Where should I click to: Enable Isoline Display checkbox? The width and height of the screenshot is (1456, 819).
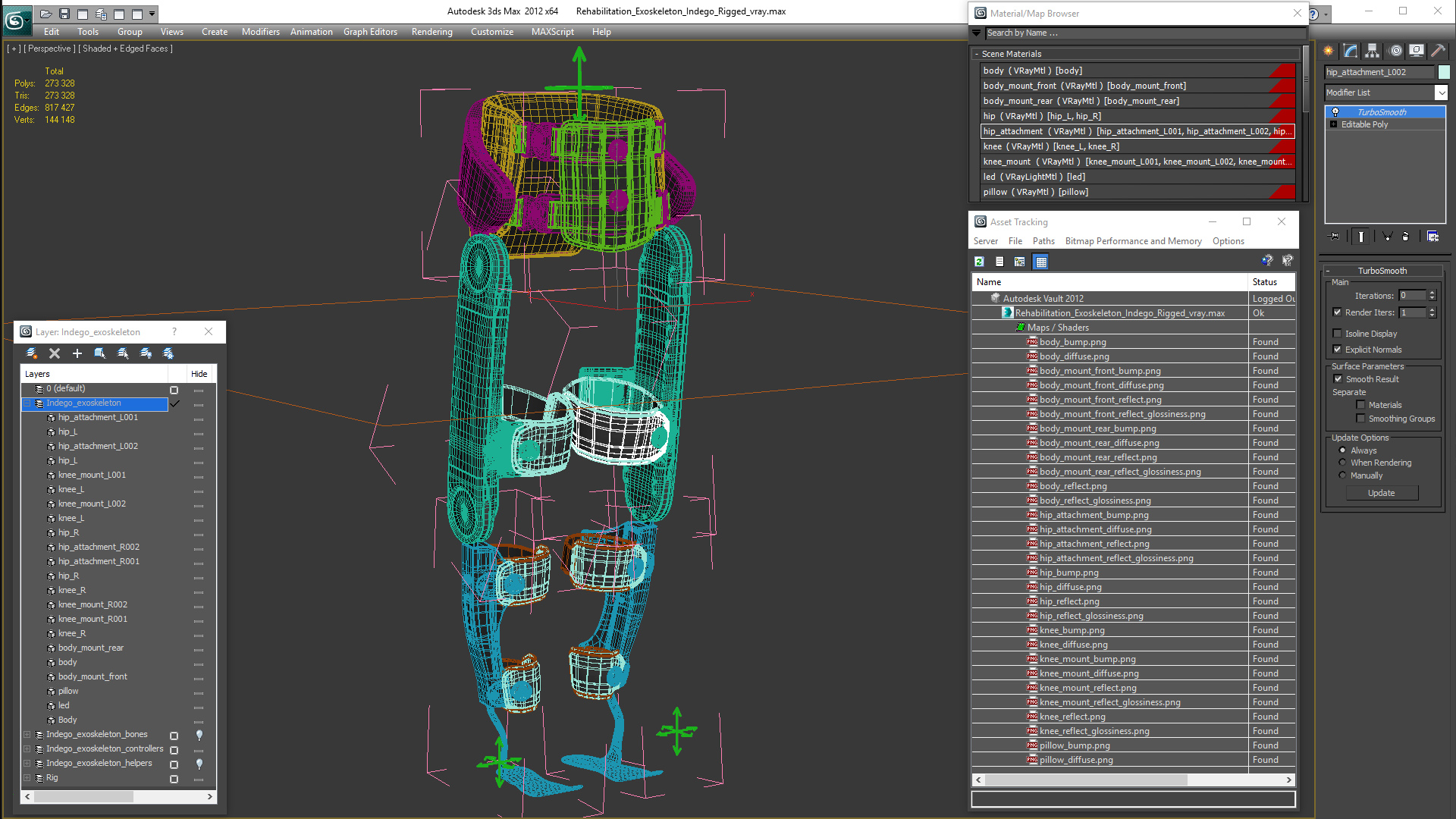tap(1338, 334)
